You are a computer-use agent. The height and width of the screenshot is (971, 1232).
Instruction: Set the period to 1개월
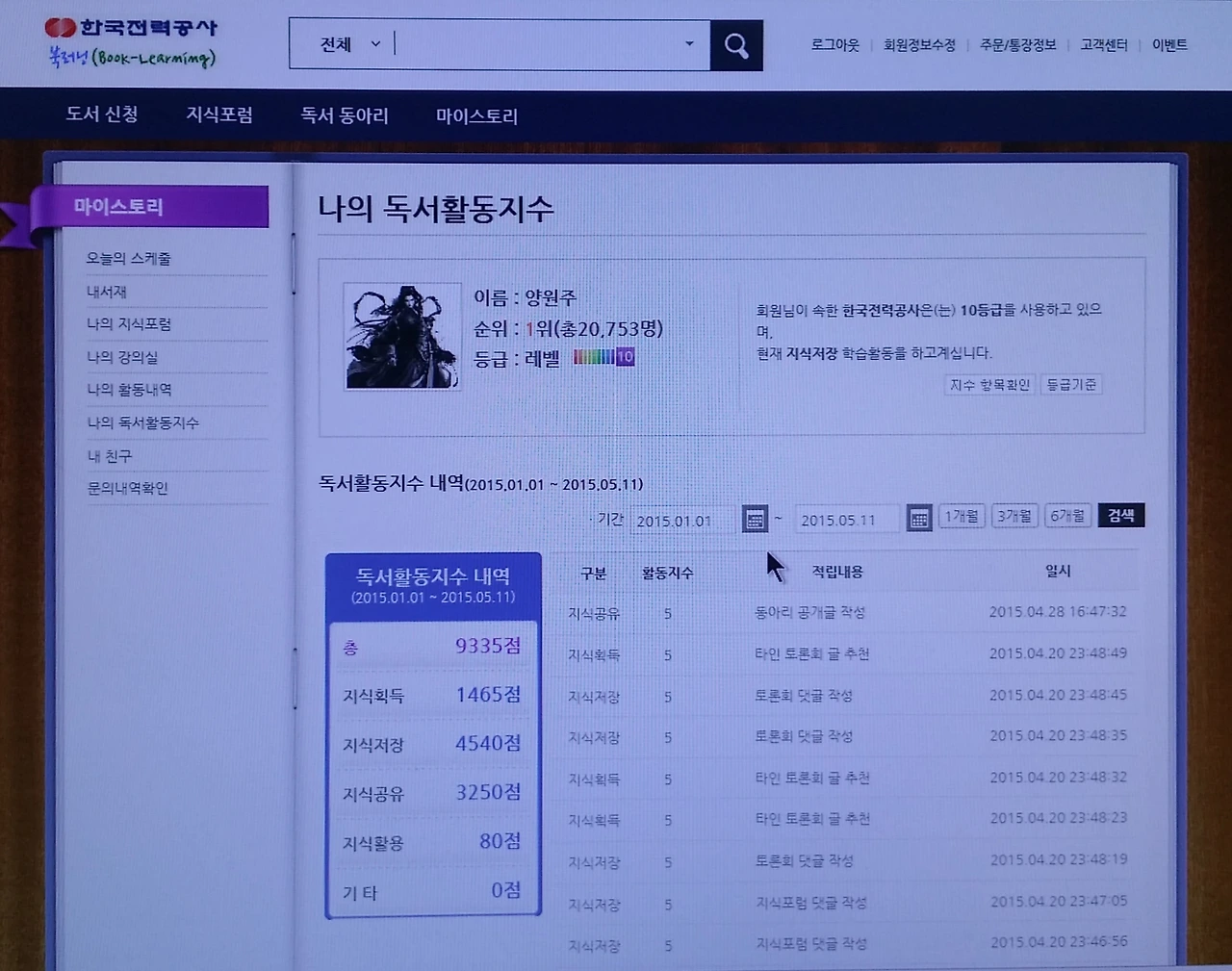(x=961, y=517)
